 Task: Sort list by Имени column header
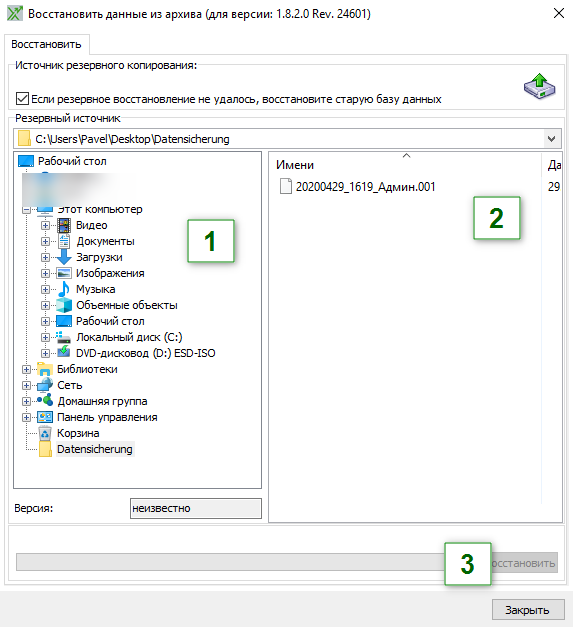coord(295,165)
